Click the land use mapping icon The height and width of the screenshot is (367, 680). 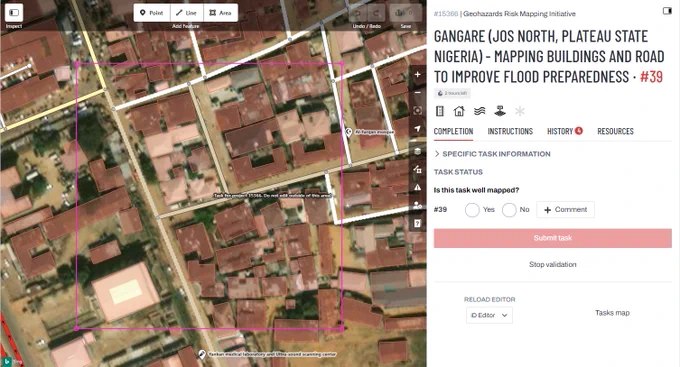pyautogui.click(x=500, y=111)
